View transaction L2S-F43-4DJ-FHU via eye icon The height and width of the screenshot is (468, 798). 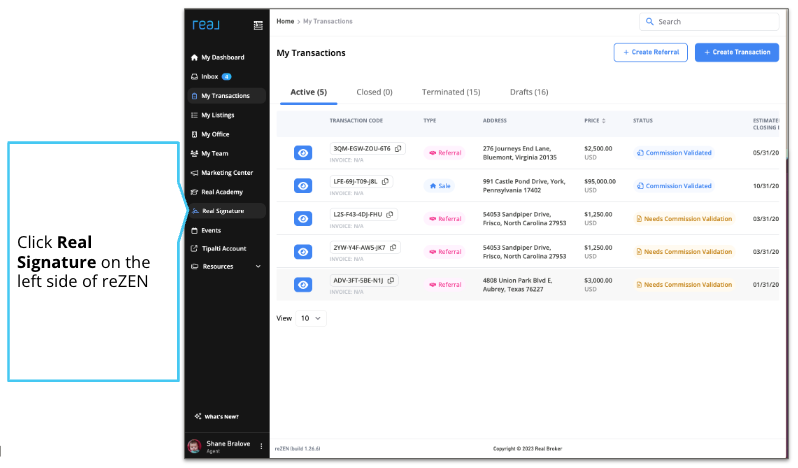303,219
